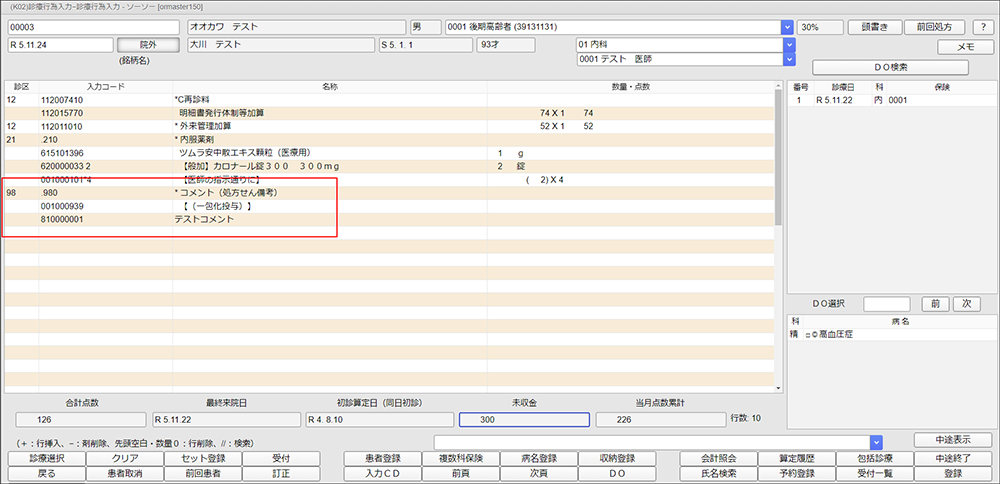Click the 前 button beside ＤＯ選択
1000x484 pixels.
[x=933, y=303]
